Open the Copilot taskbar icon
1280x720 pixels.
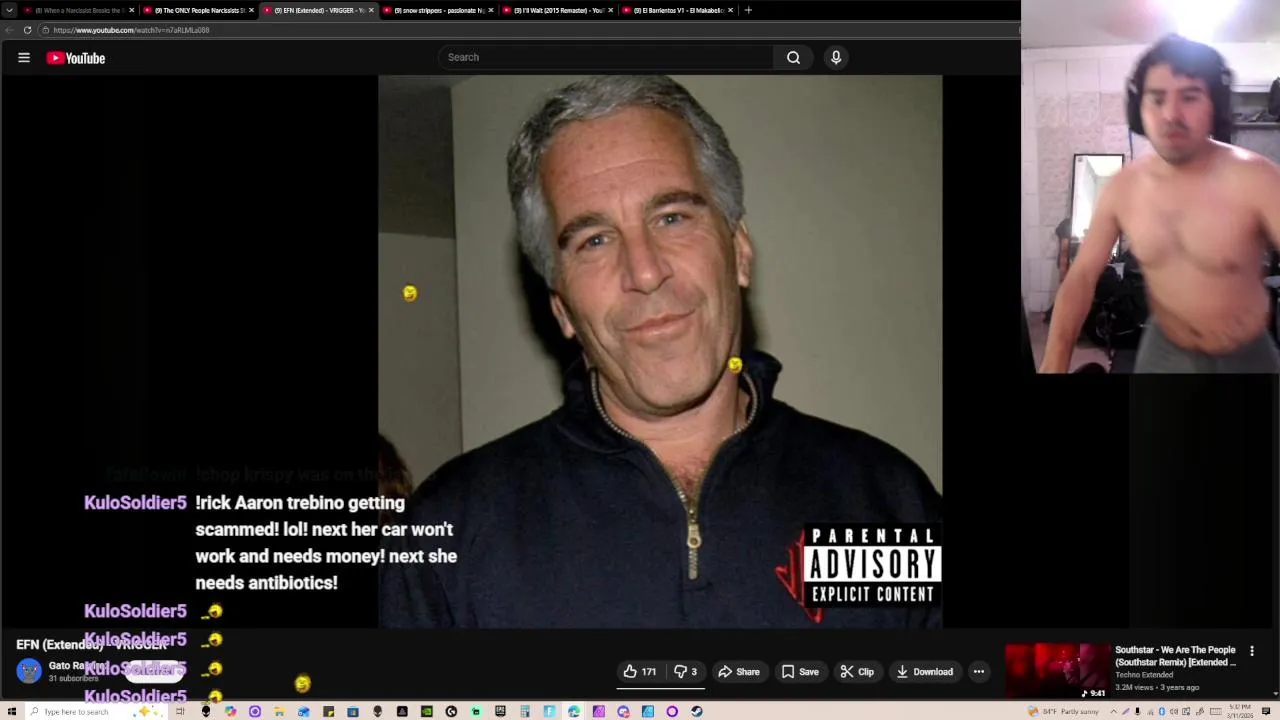pos(230,711)
